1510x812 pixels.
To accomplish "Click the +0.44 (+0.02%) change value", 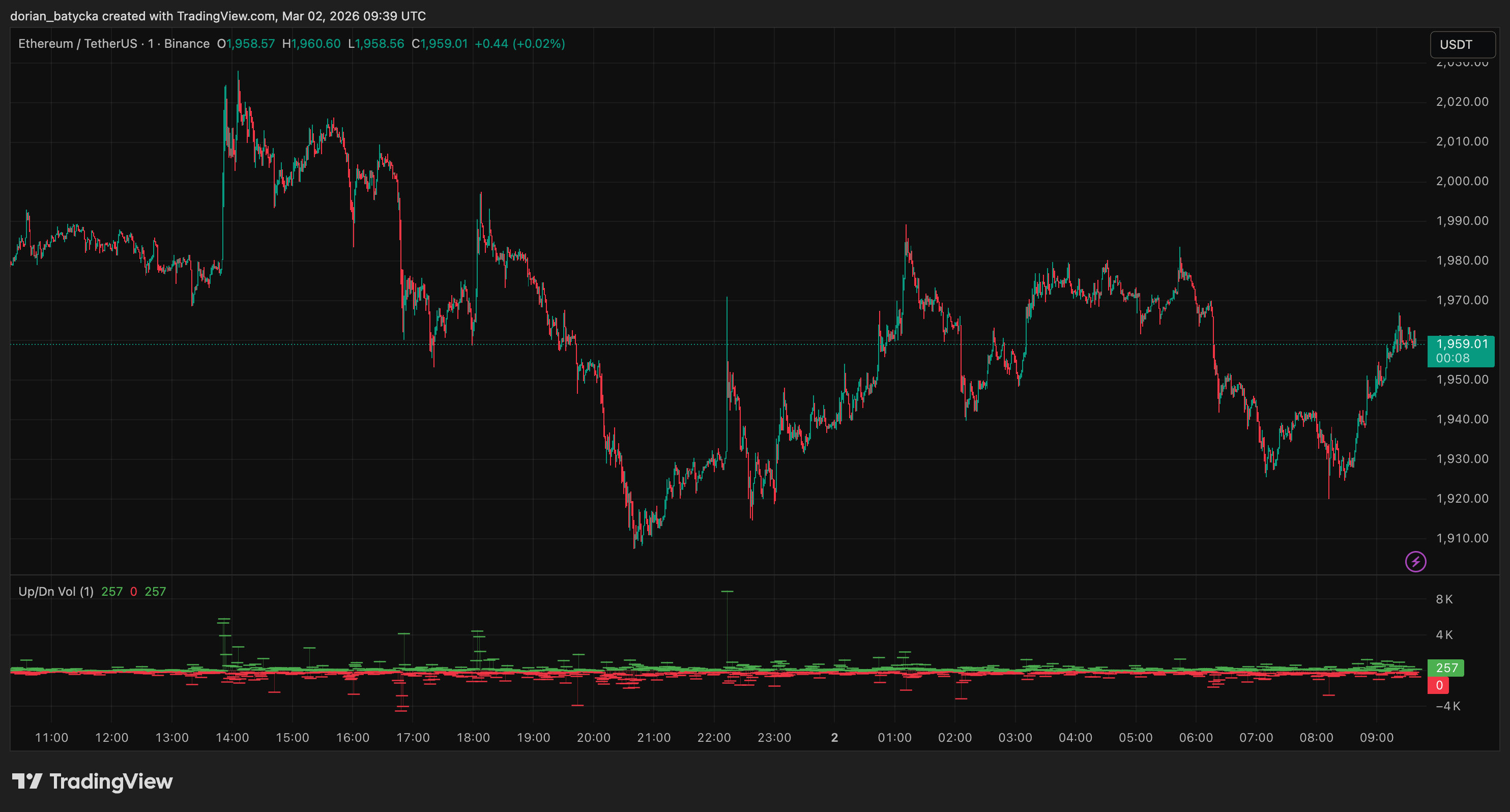I will point(519,44).
